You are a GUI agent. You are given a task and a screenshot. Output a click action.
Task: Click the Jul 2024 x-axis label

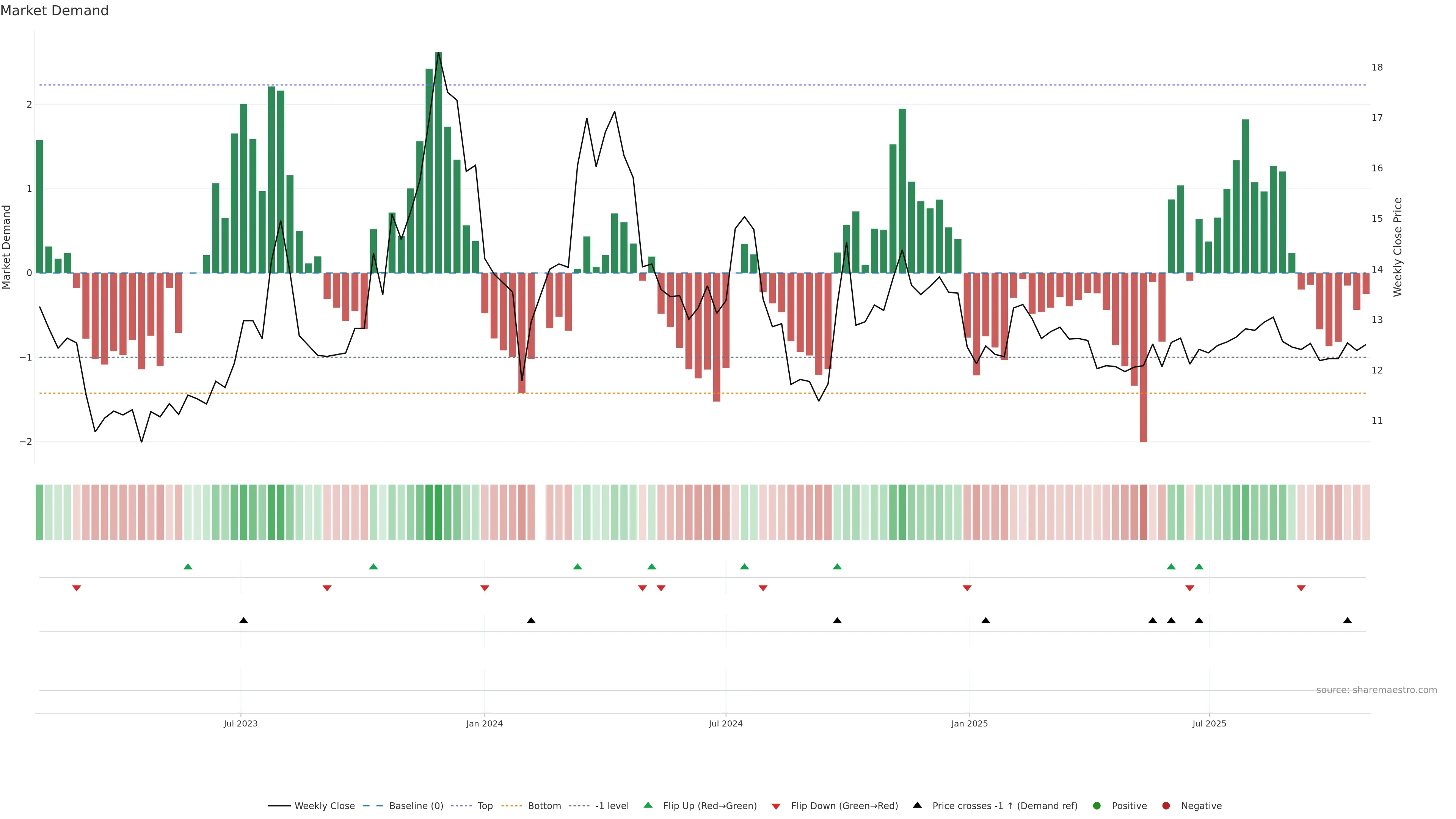pos(726,723)
